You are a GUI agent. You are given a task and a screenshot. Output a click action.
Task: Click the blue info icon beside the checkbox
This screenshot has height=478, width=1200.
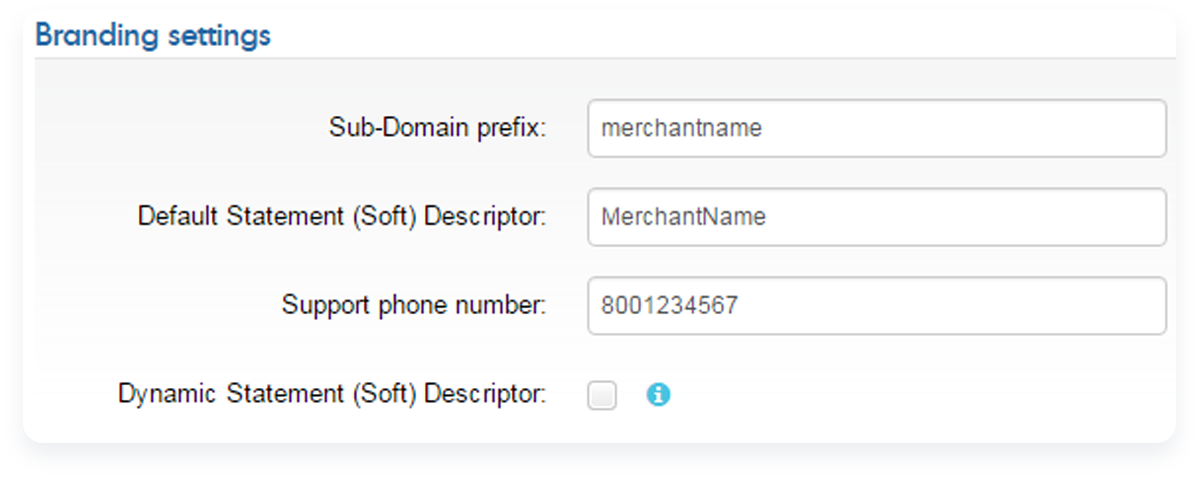click(x=658, y=395)
